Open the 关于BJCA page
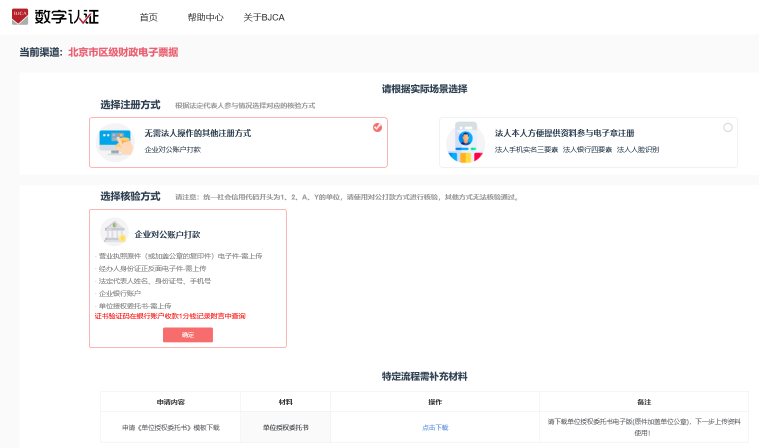This screenshot has width=759, height=448. [x=264, y=17]
